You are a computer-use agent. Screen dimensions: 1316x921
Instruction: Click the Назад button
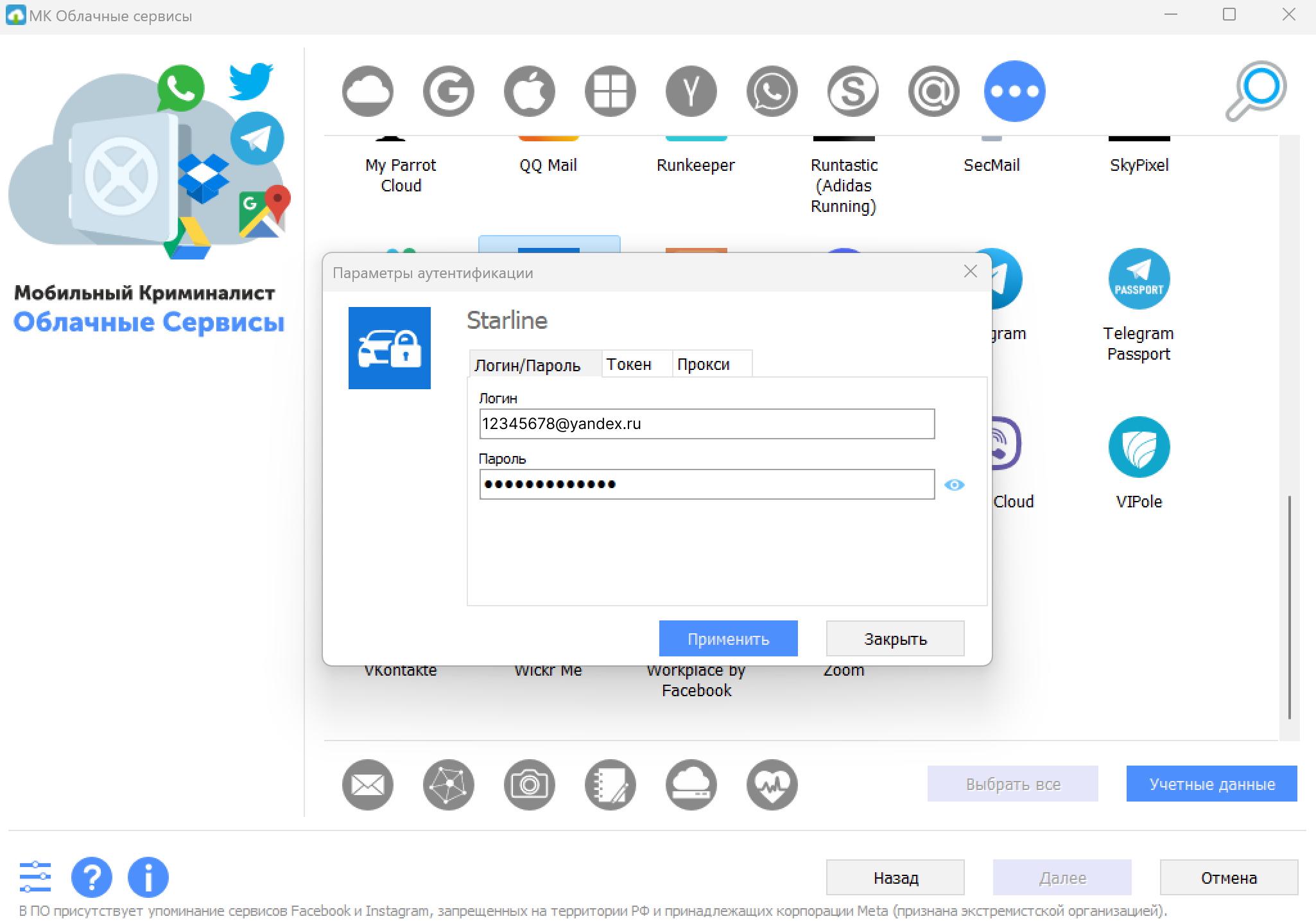pos(896,877)
